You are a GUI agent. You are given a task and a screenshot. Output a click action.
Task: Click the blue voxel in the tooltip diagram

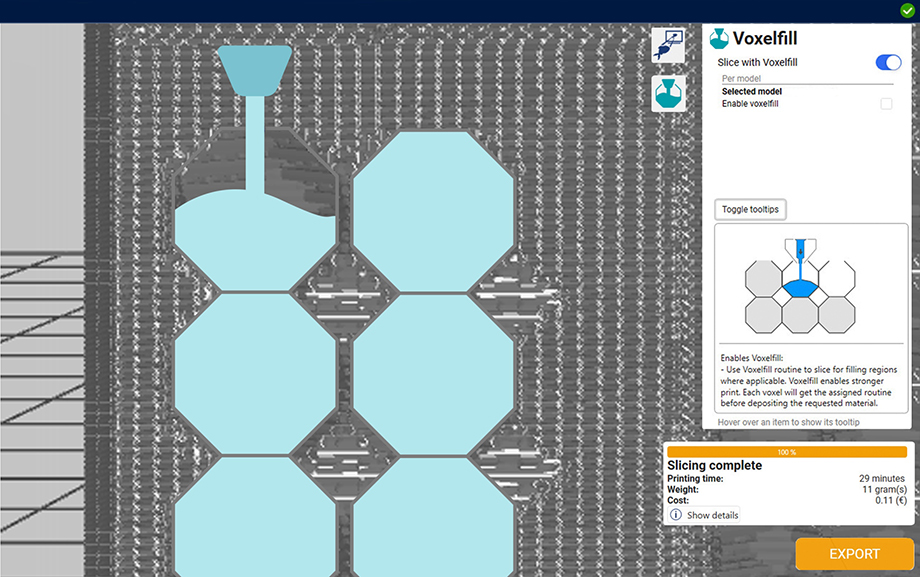[x=799, y=288]
